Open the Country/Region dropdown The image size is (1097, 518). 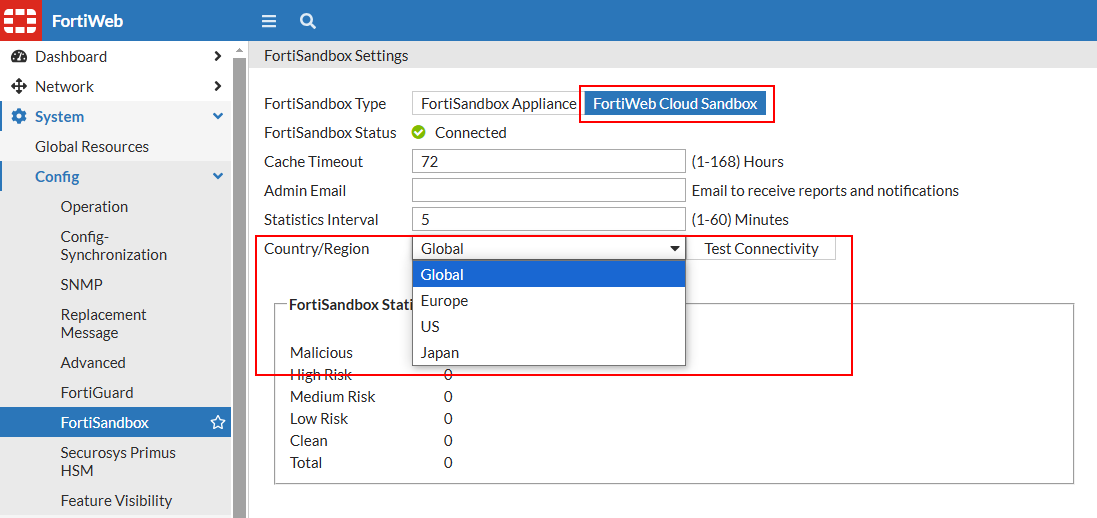pyautogui.click(x=548, y=249)
